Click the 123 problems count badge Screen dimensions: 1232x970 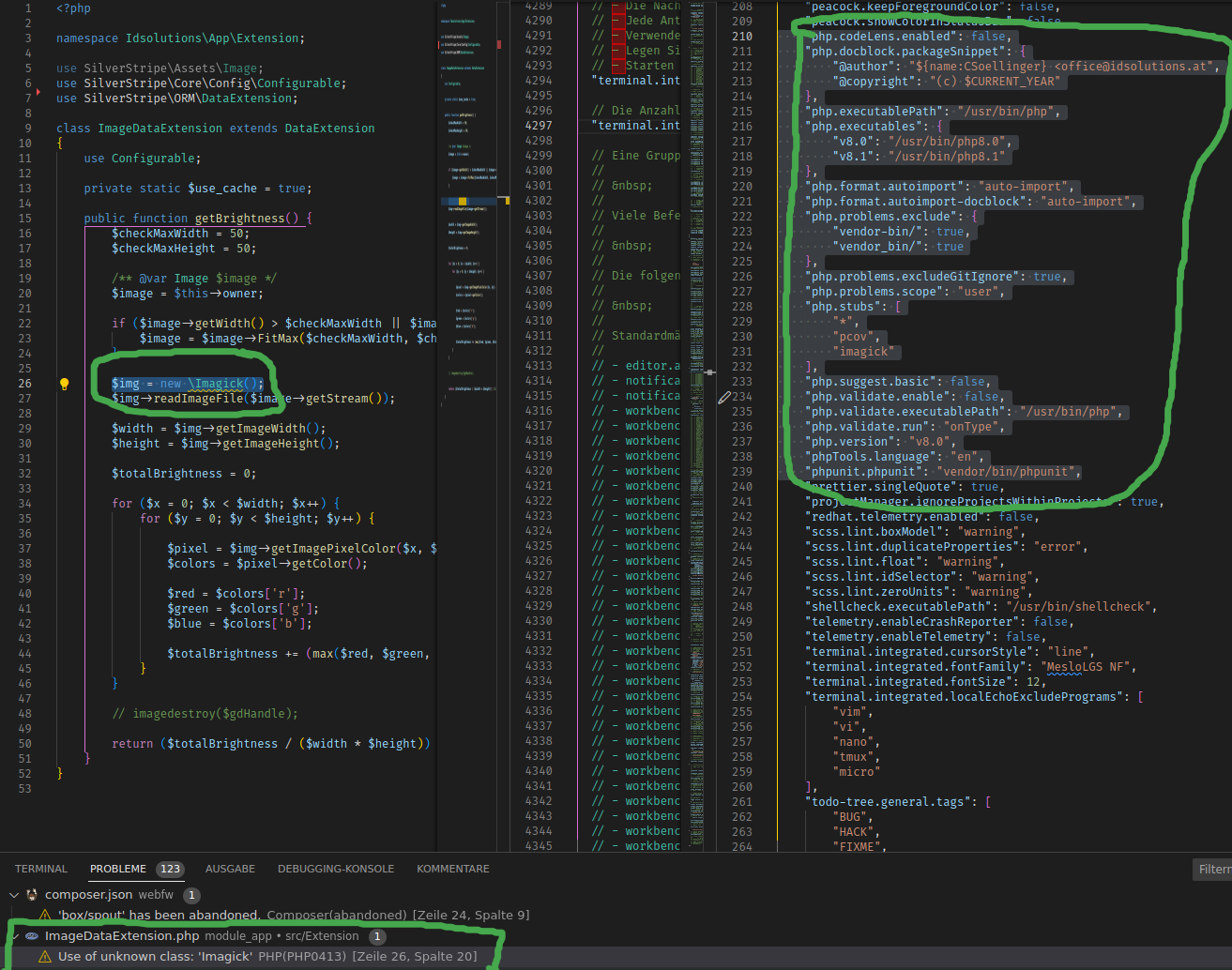tap(170, 869)
